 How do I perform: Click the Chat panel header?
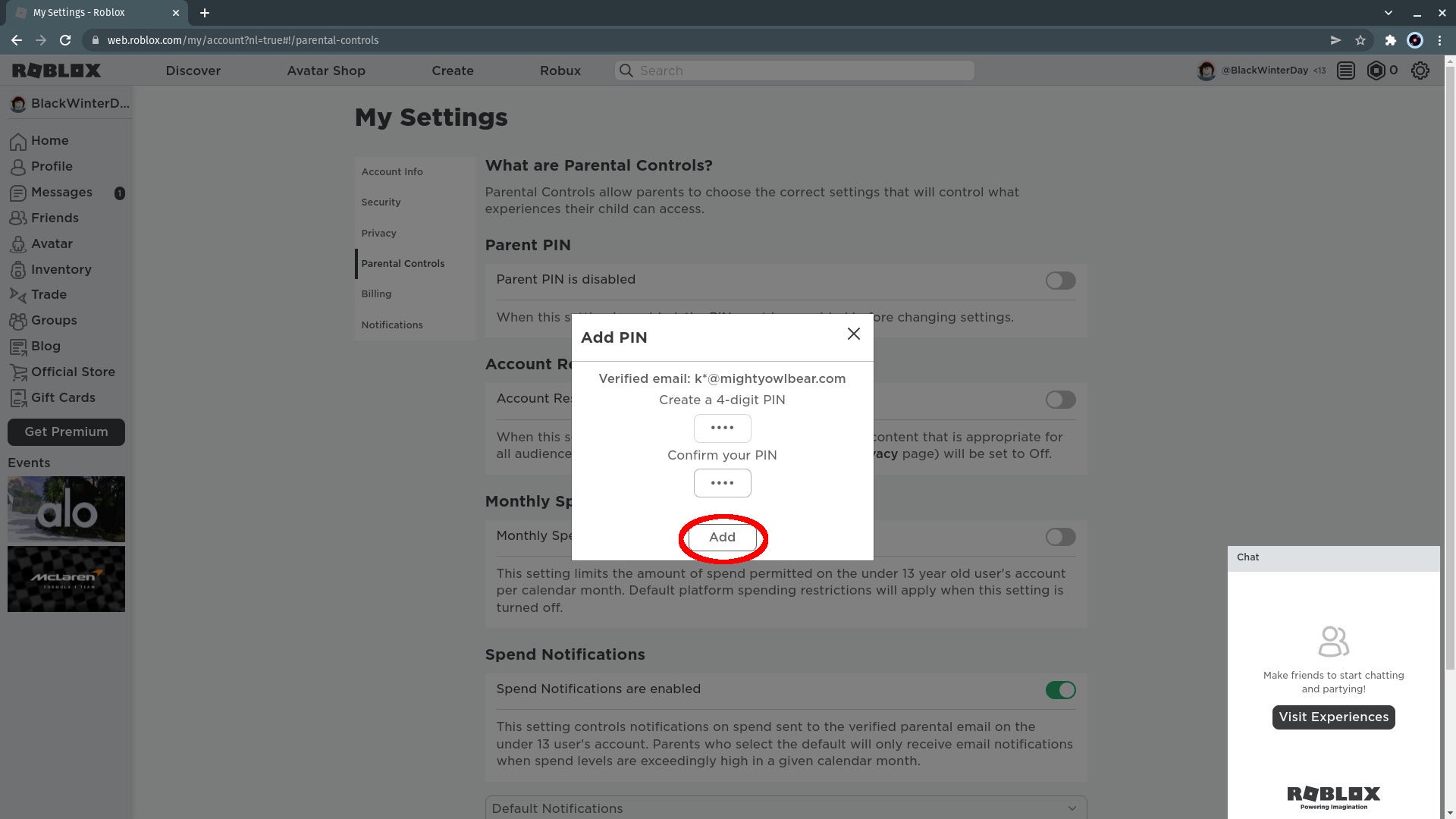tap(1333, 557)
